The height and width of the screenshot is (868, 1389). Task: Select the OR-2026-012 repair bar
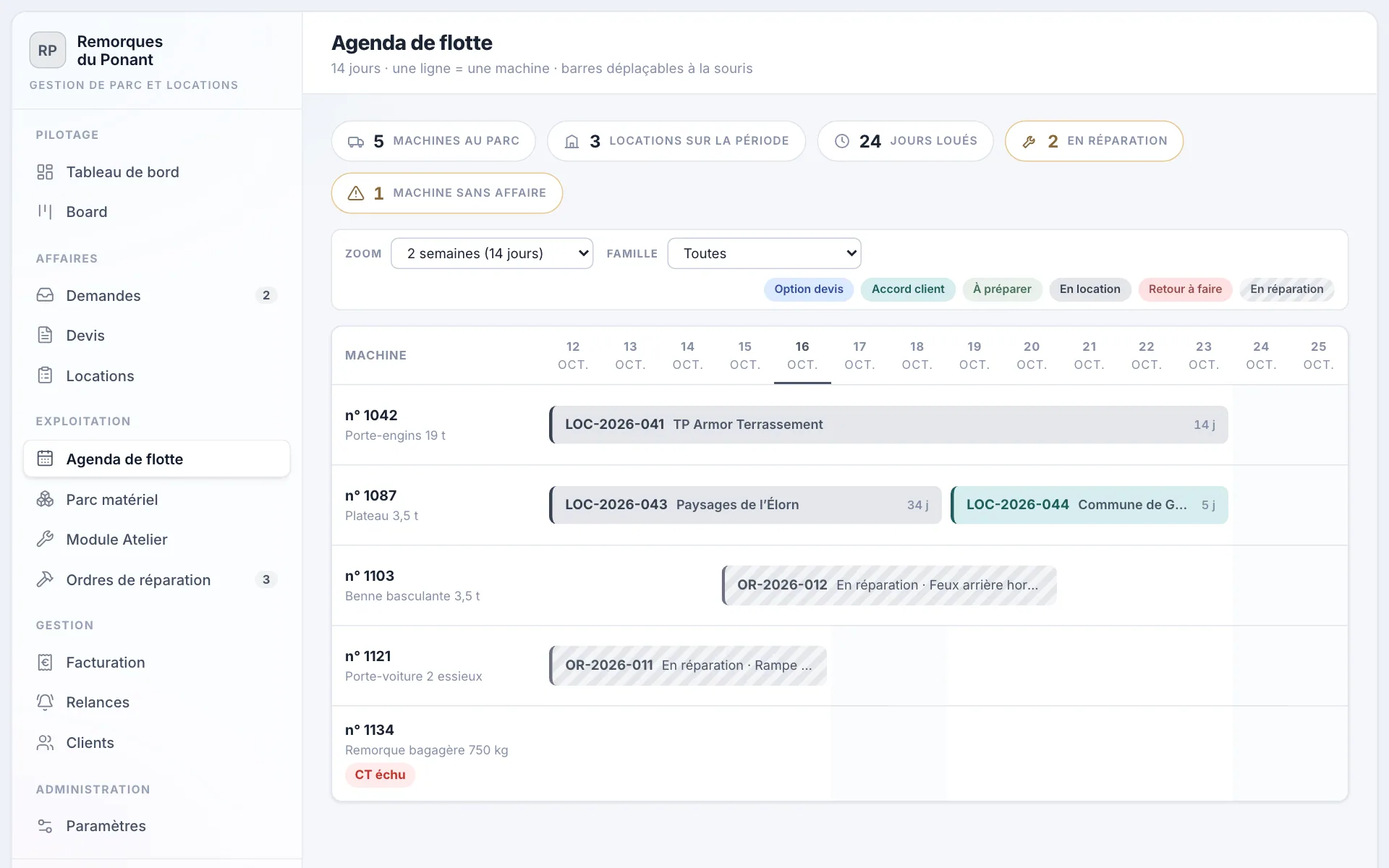[x=889, y=585]
